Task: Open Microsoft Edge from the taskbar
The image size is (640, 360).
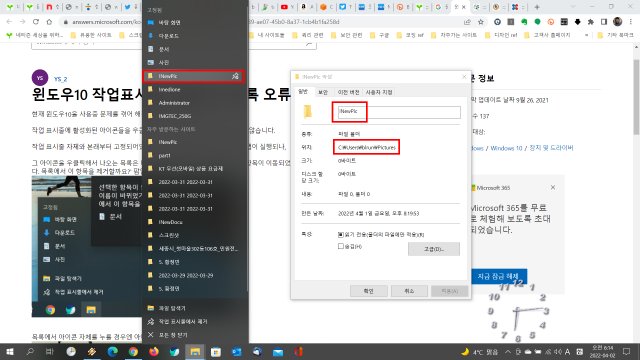Action: pyautogui.click(x=113, y=351)
